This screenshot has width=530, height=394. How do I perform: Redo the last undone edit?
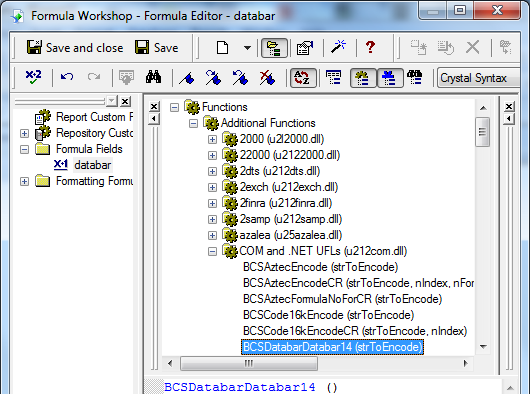94,77
